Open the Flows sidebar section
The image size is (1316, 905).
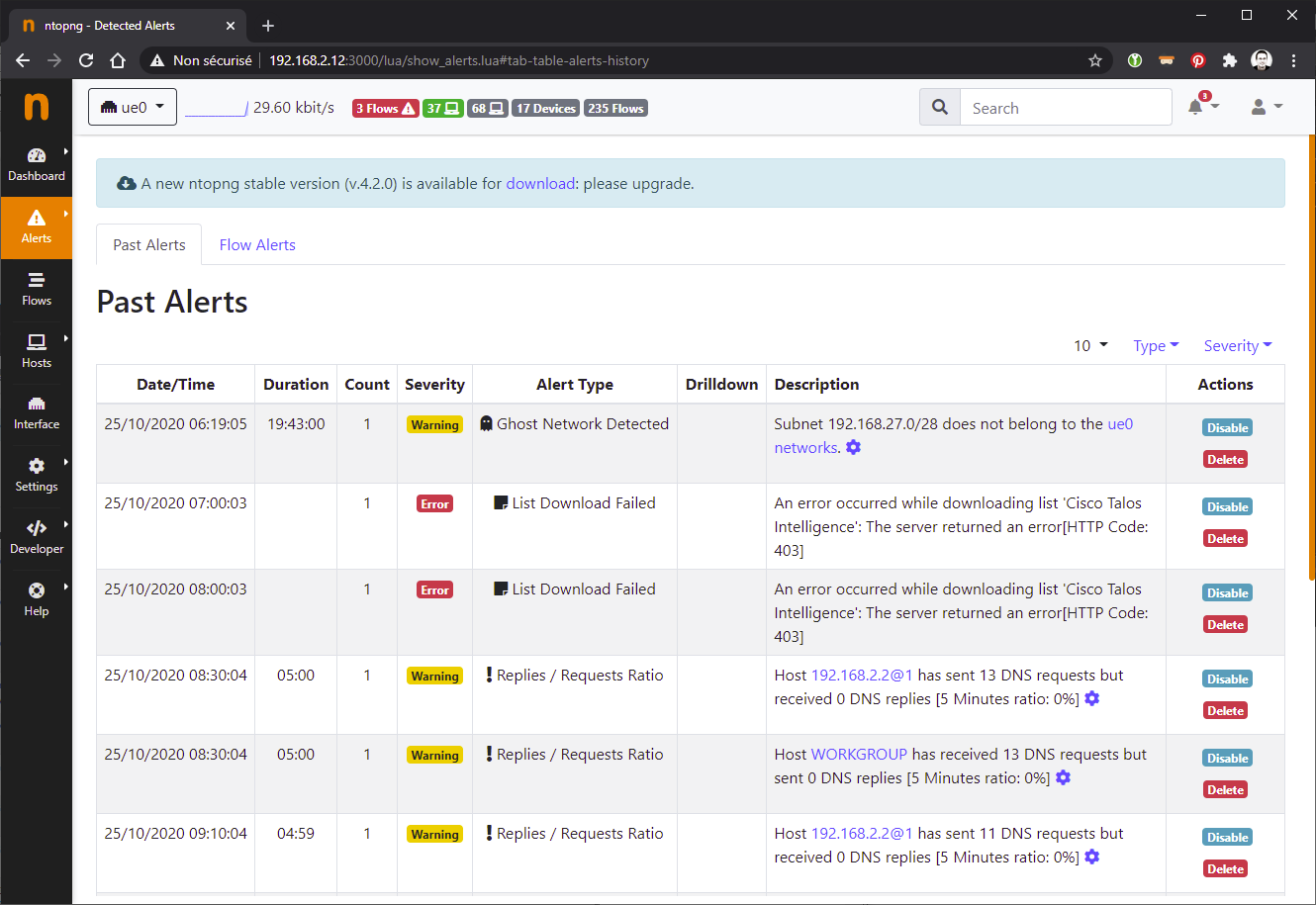pyautogui.click(x=37, y=289)
